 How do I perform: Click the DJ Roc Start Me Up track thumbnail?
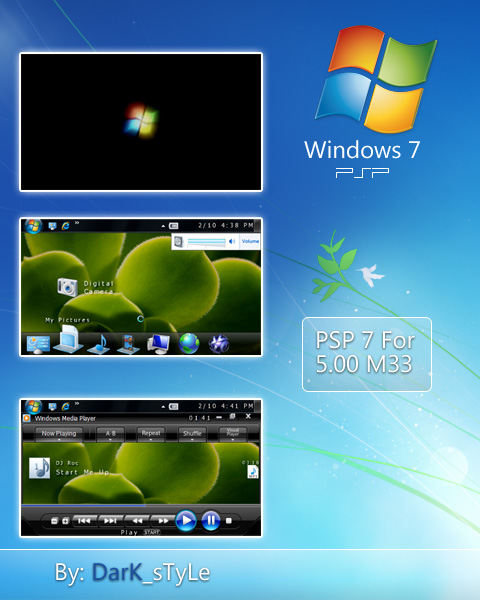[40, 468]
